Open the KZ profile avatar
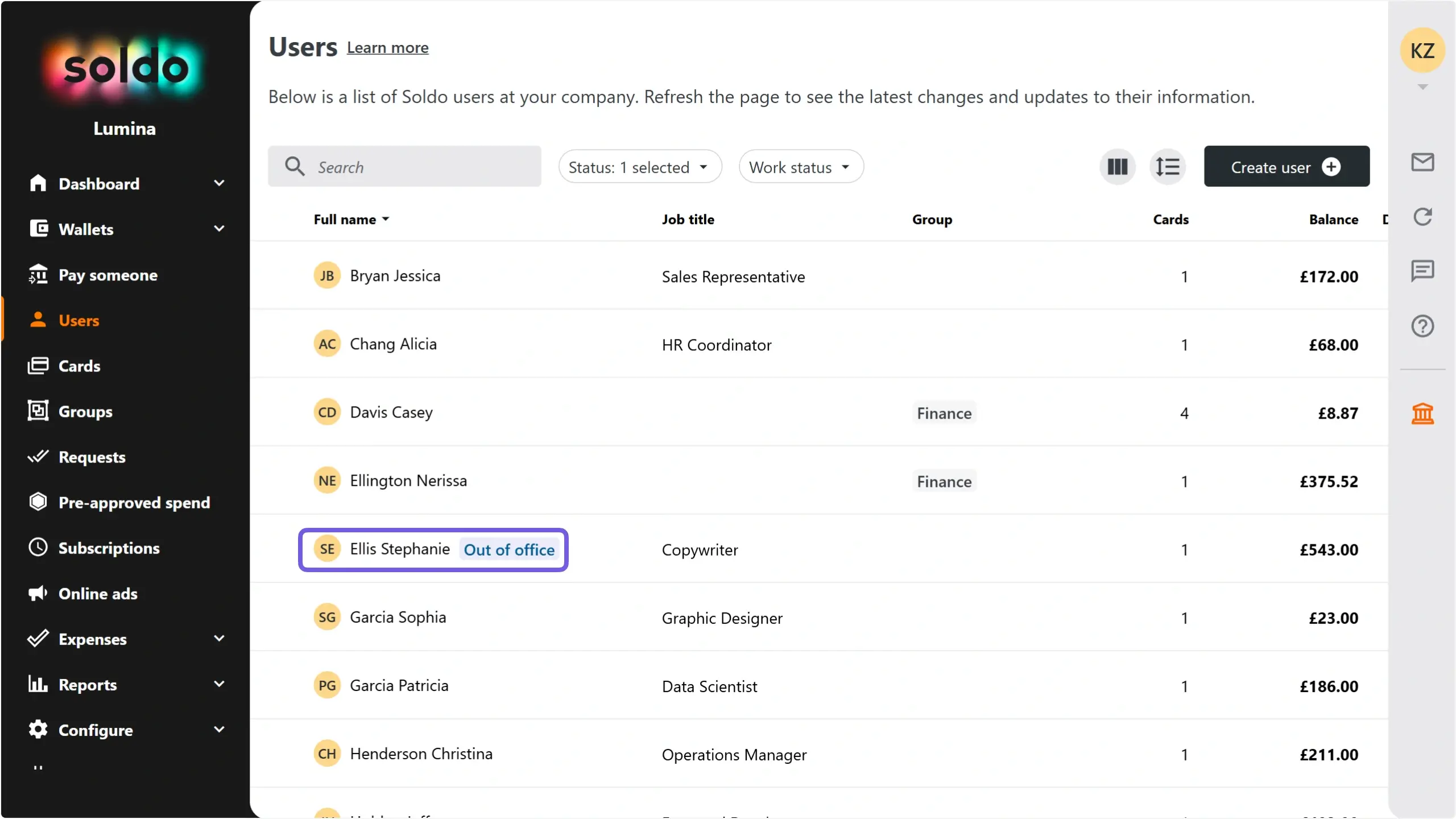 (x=1422, y=51)
